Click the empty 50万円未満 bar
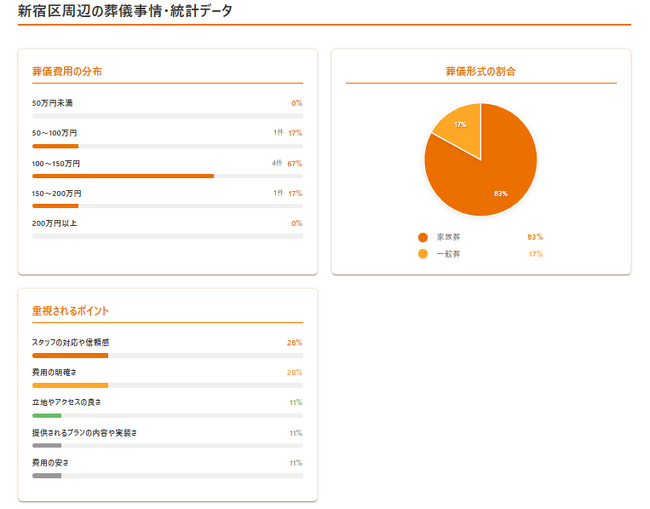The image size is (650, 509). click(x=167, y=116)
